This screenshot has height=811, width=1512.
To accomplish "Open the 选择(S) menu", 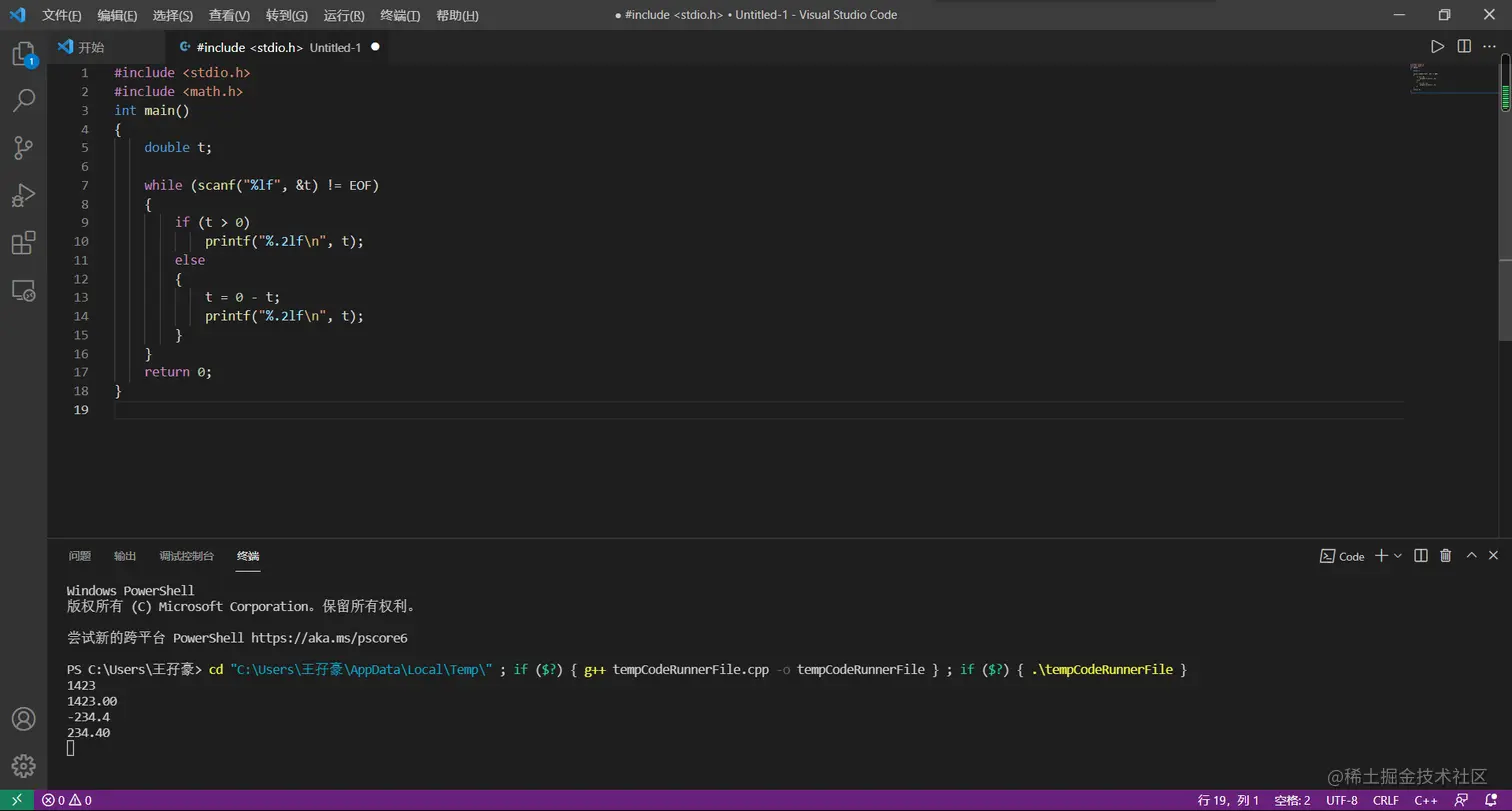I will tap(173, 15).
